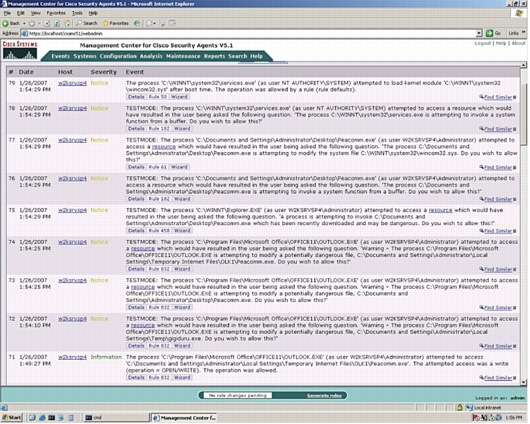Open Details for event 79
The height and width of the screenshot is (424, 530).
pos(136,97)
